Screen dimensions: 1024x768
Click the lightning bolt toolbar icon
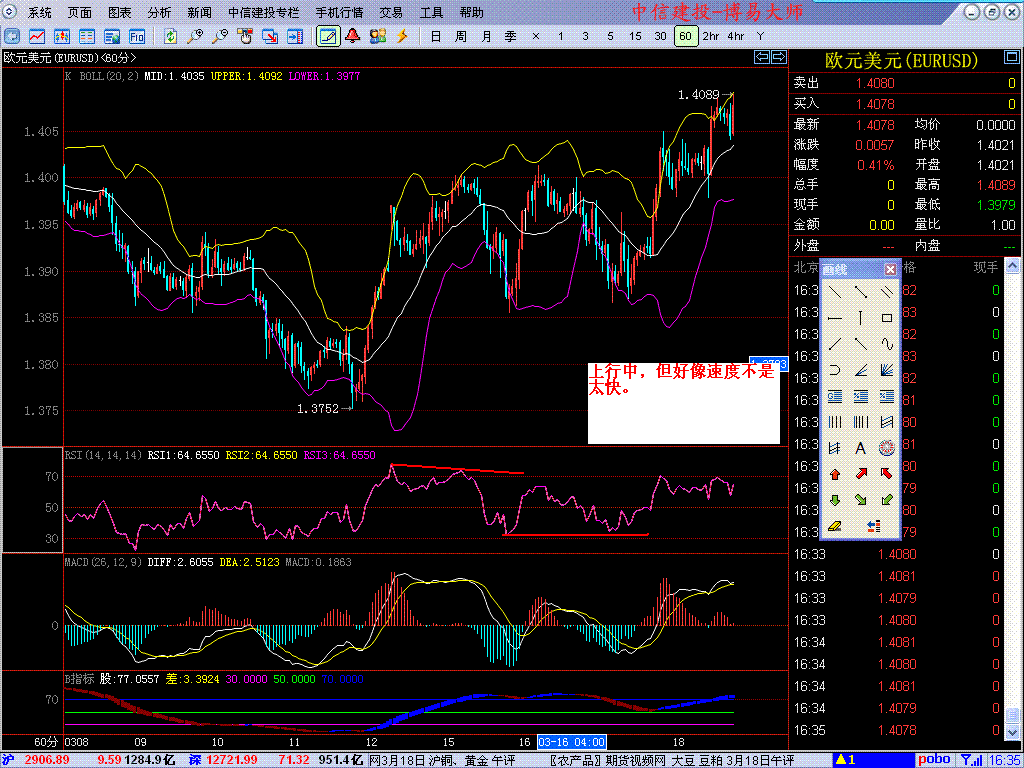[403, 36]
